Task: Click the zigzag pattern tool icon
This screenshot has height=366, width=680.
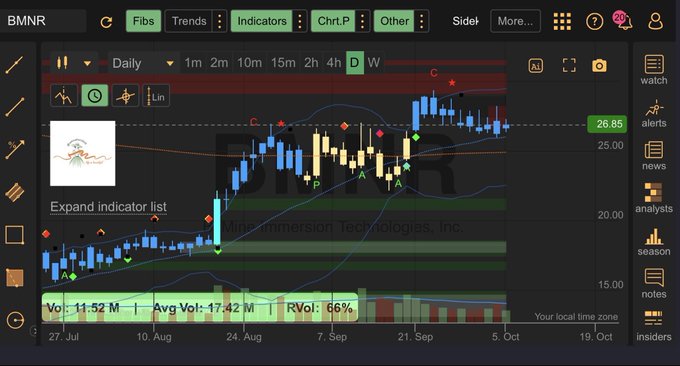Action: (x=64, y=96)
